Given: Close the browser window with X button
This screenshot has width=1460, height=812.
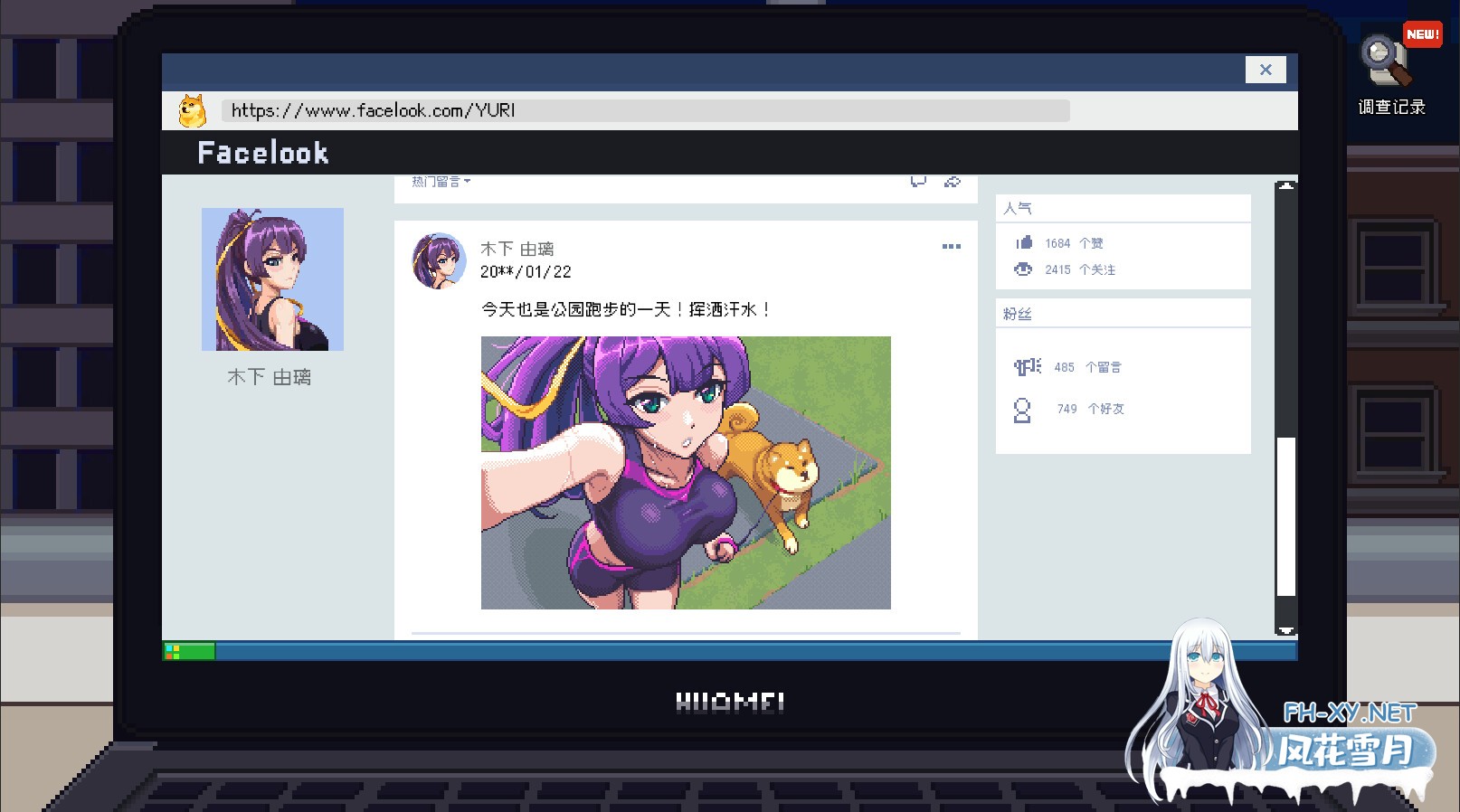Looking at the screenshot, I should [1266, 70].
